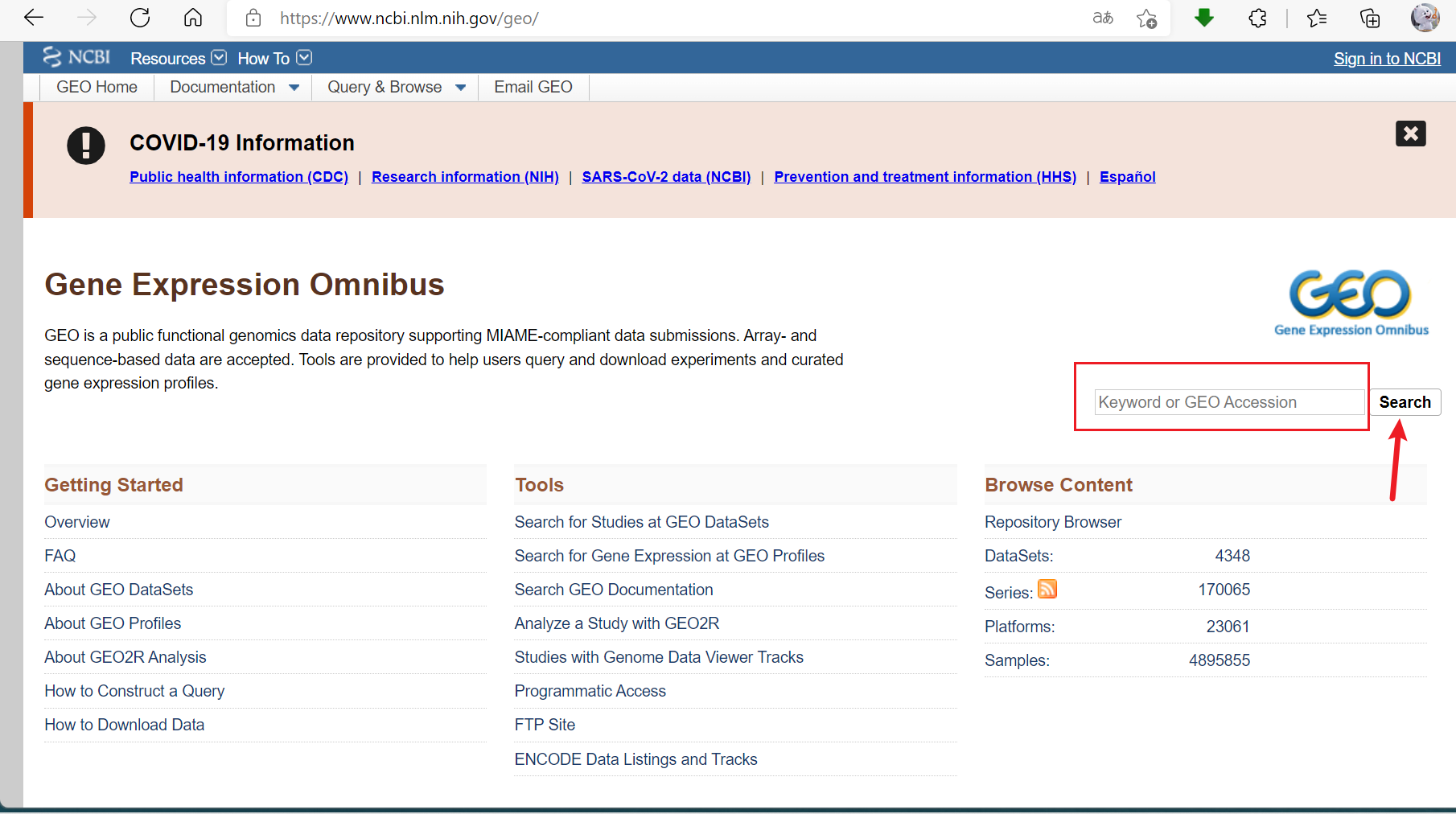Go to GEO Home tab

(x=97, y=87)
